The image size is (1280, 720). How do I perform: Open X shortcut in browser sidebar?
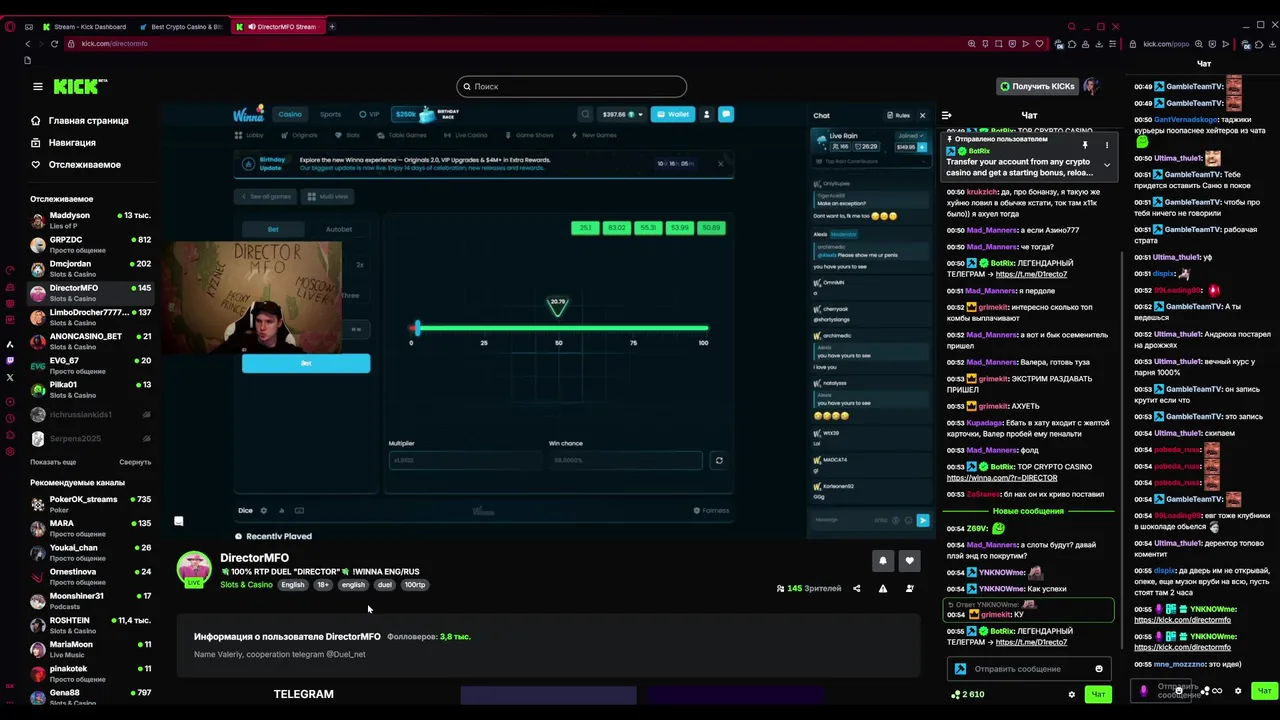10,377
